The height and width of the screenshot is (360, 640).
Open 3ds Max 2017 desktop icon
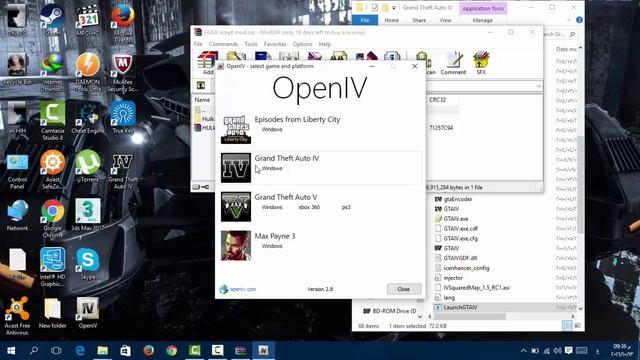[x=87, y=214]
